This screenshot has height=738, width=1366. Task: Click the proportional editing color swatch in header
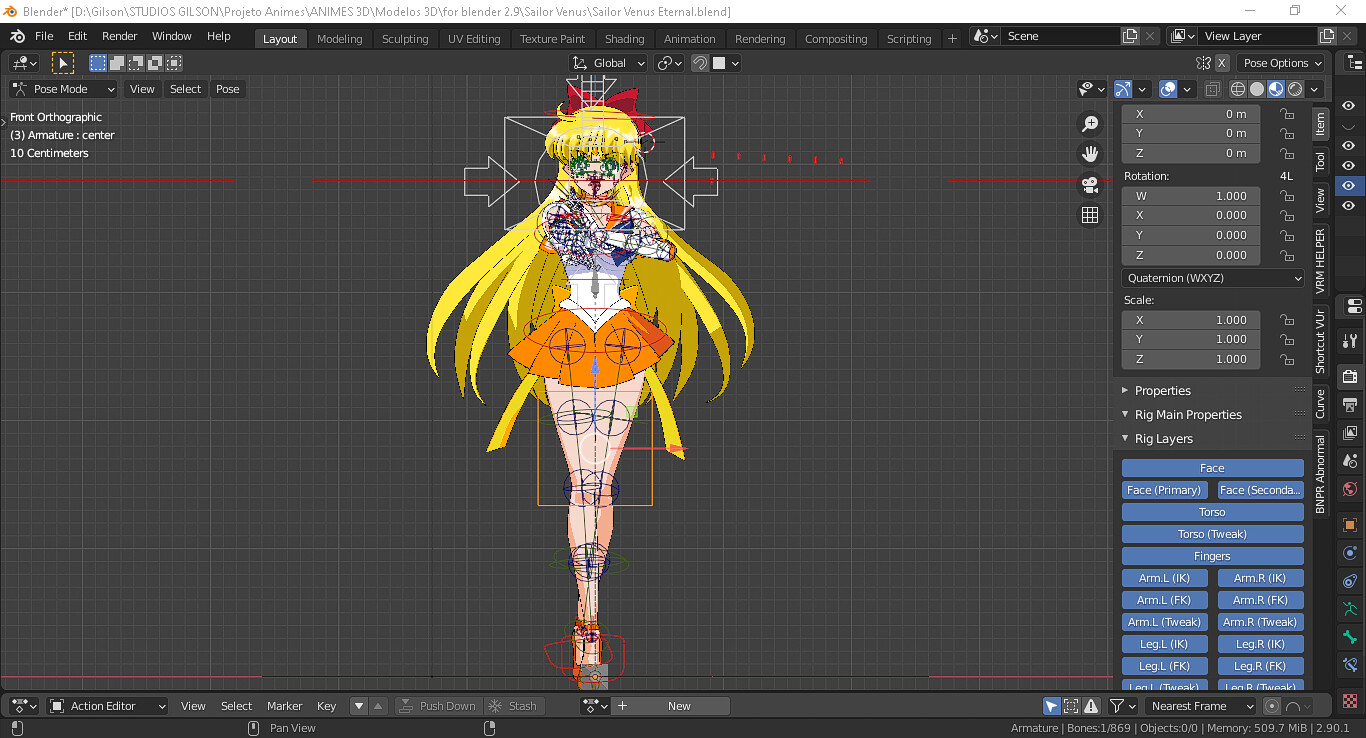(x=719, y=63)
